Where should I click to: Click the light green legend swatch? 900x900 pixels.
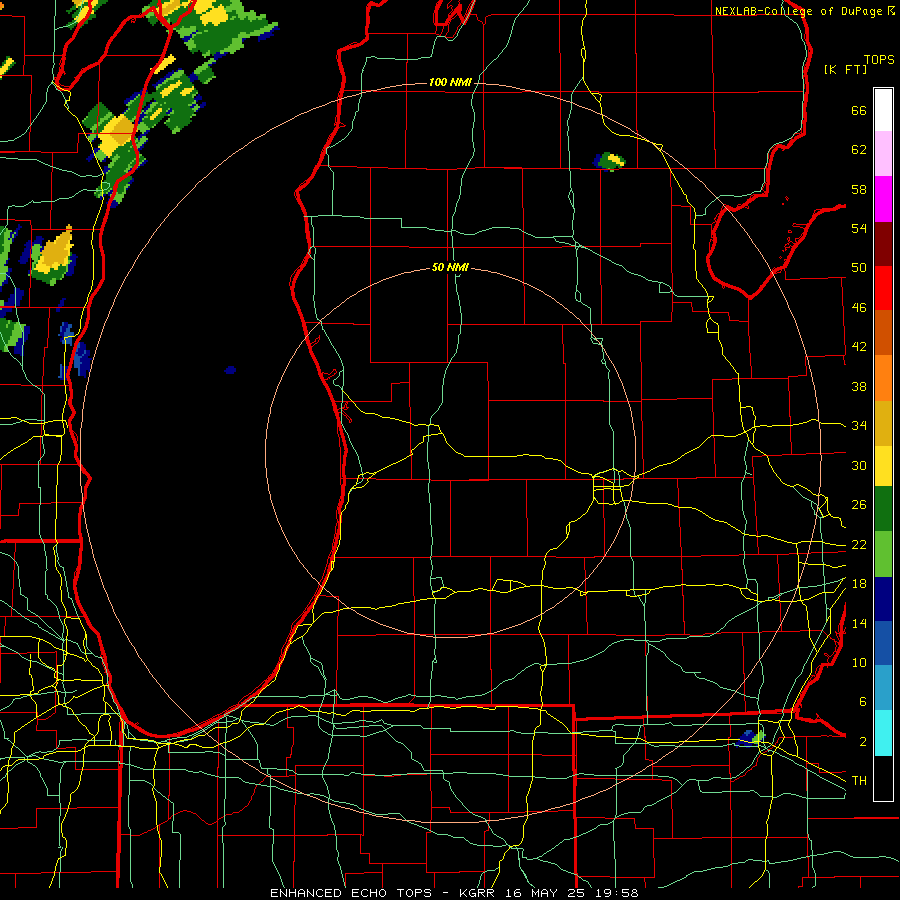click(x=883, y=554)
